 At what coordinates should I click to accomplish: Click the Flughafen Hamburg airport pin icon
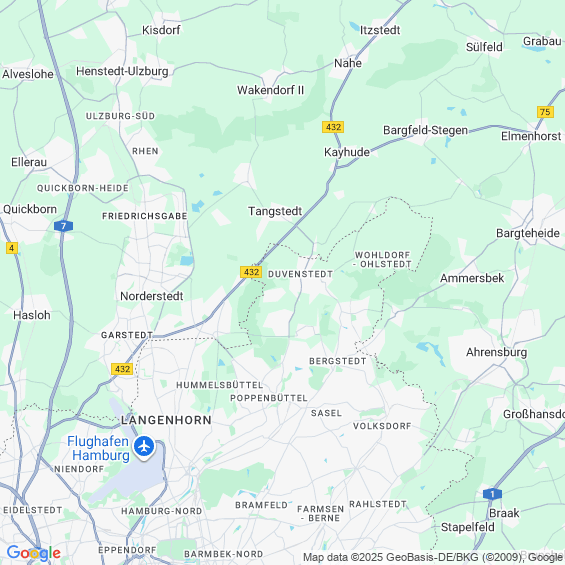144,447
